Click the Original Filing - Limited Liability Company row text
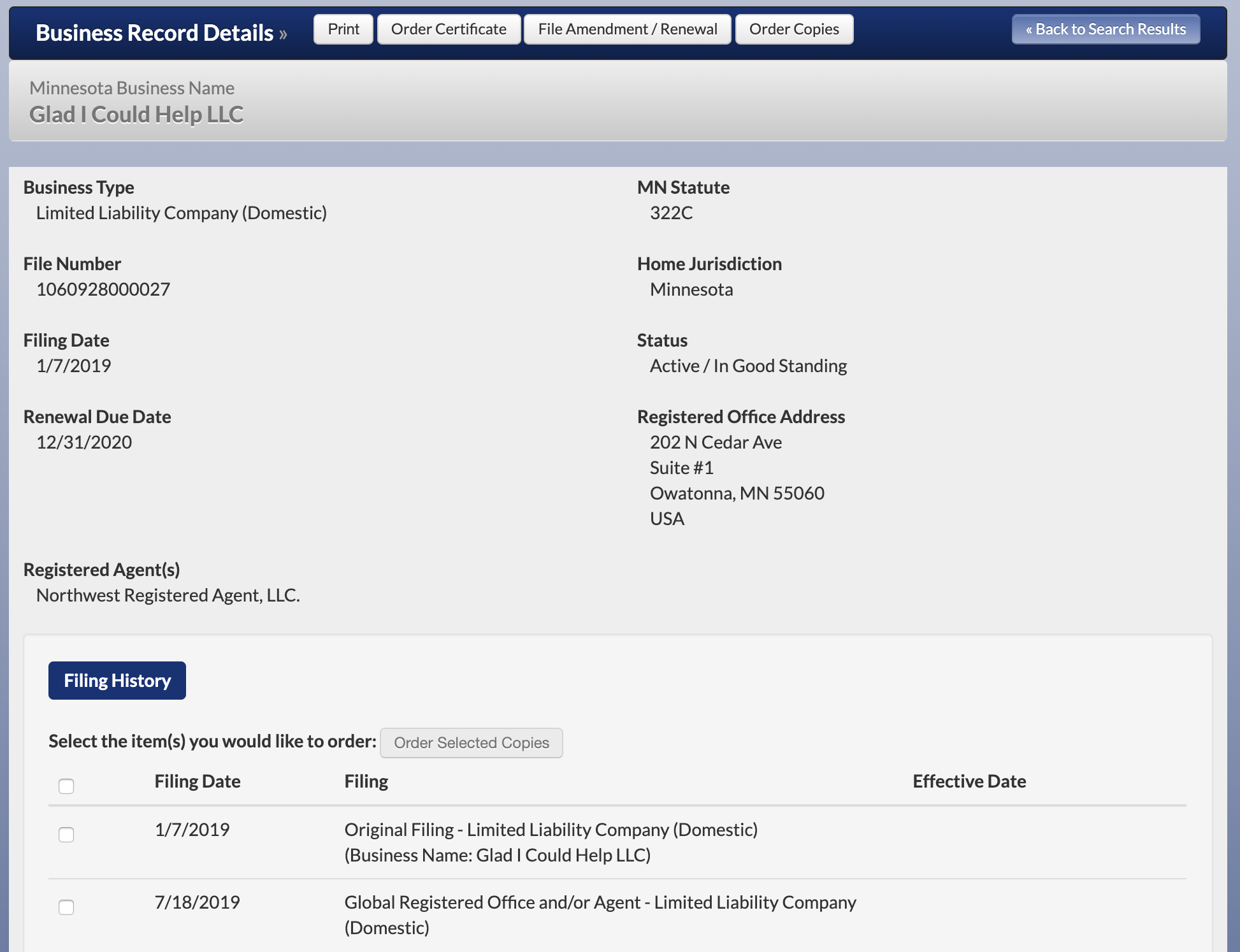This screenshot has width=1240, height=952. tap(551, 842)
